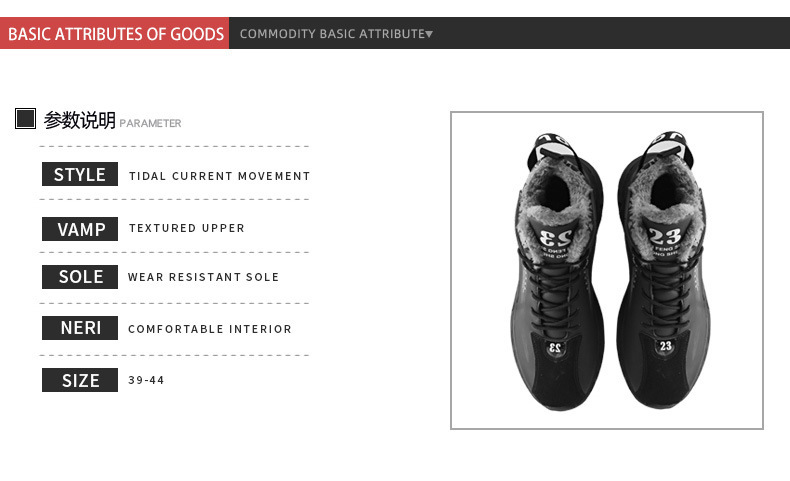Click the black square icon beside 参数说明
Screen dimensions: 790x481
point(26,119)
